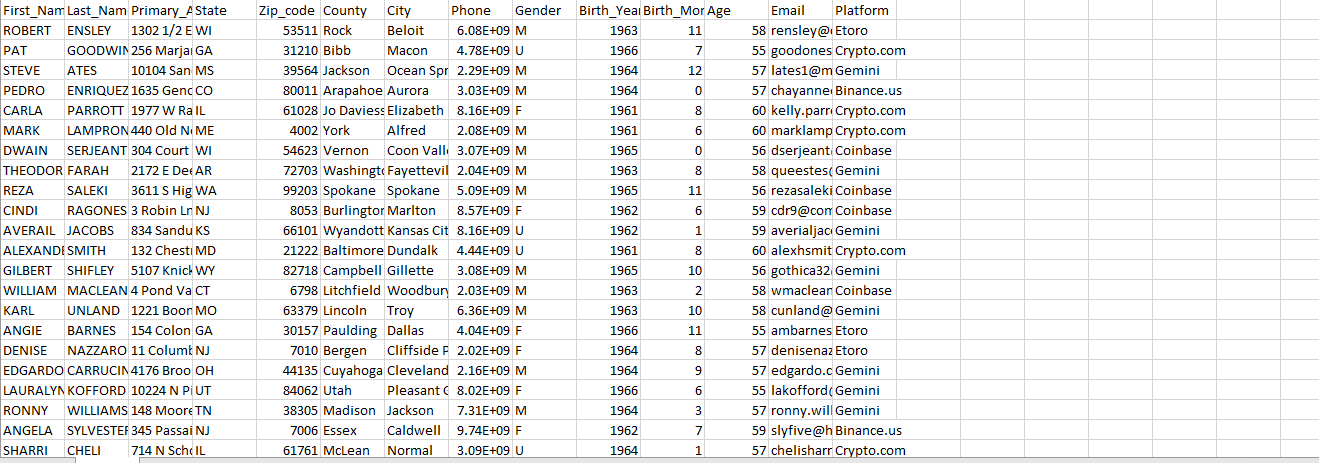Screen dimensions: 1319x463
Task: Select the Platform column header cell
Action: coord(864,10)
